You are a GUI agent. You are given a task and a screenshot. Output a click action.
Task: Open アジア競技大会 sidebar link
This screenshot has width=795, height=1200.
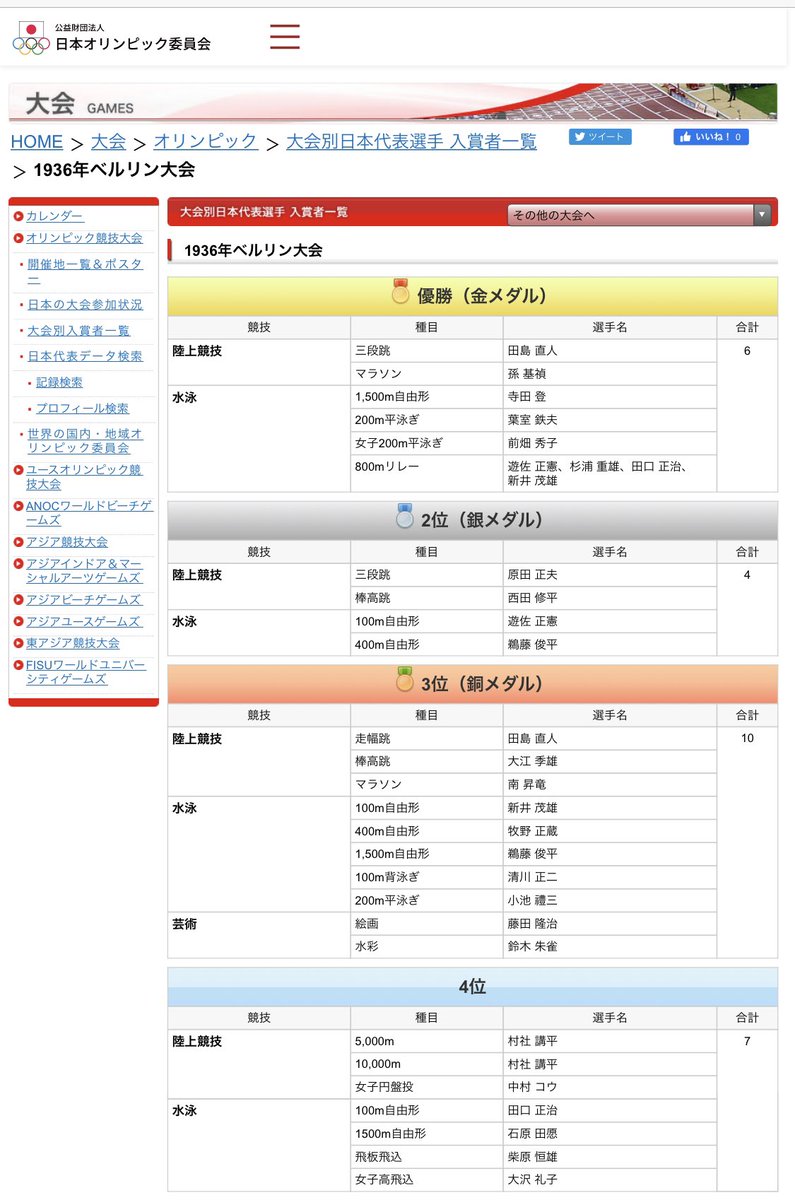click(x=67, y=542)
